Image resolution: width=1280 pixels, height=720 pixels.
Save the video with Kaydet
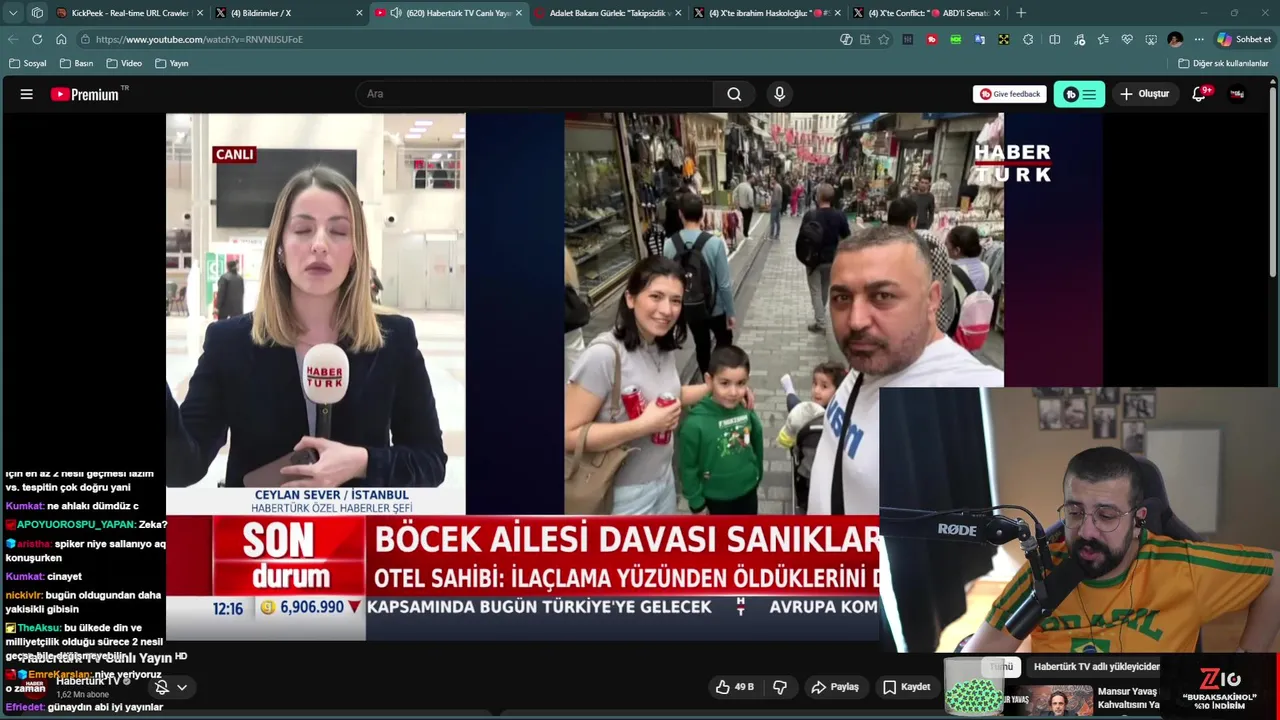(x=907, y=687)
